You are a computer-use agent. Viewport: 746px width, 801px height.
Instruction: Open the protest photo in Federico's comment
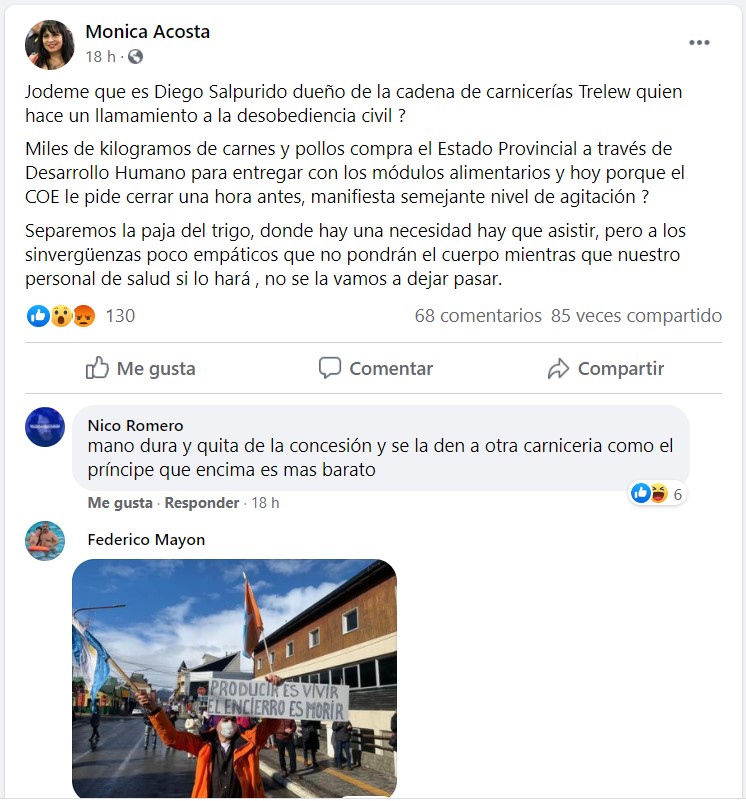[235, 678]
